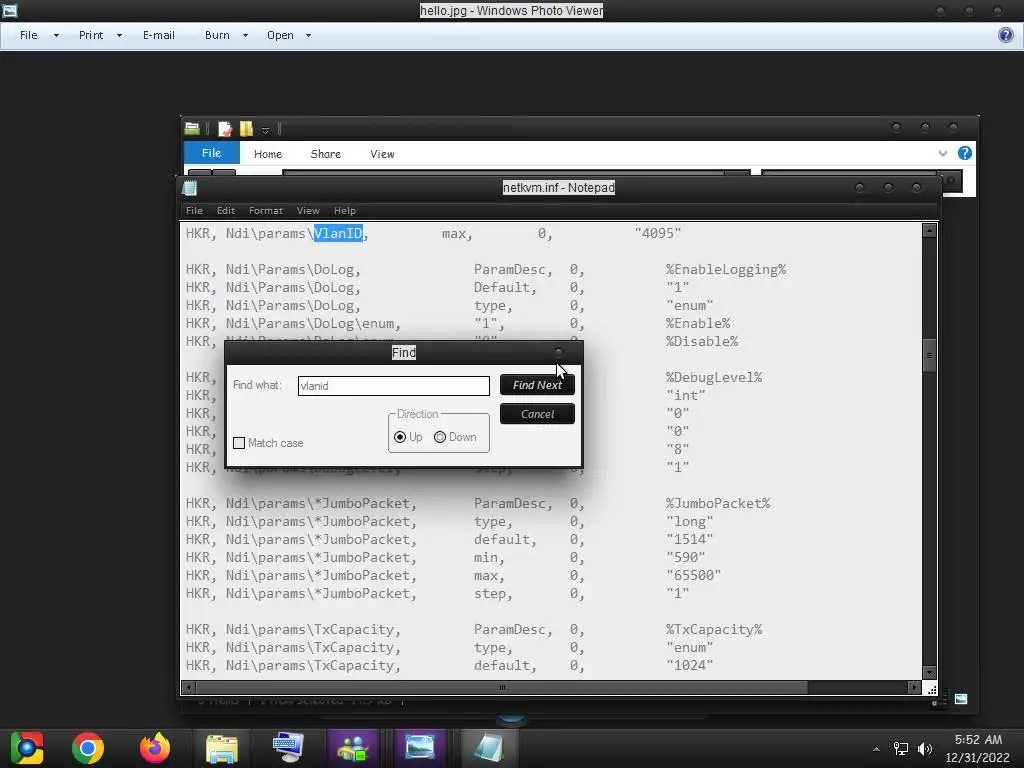1024x768 pixels.
Task: Click E-mail in Photo Viewer toolbar
Action: [x=159, y=35]
